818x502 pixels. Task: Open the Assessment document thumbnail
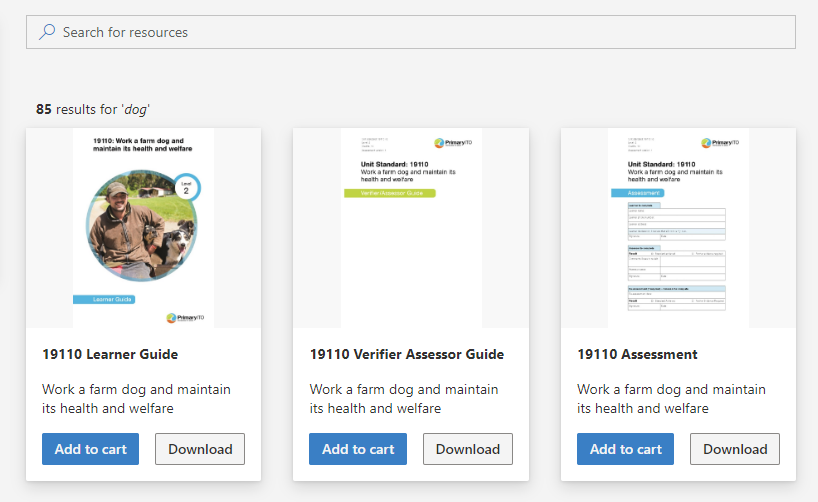[678, 228]
